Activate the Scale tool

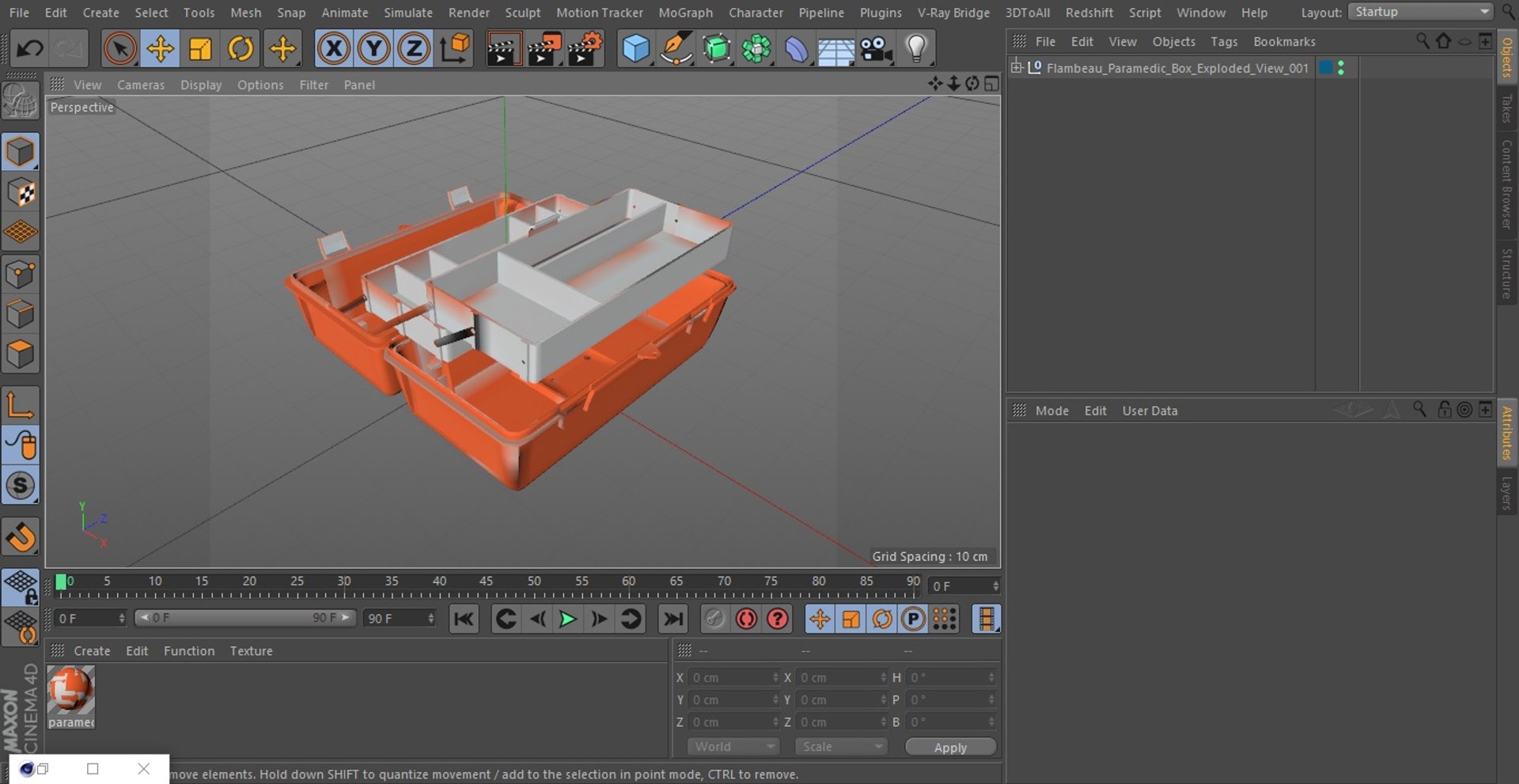200,49
